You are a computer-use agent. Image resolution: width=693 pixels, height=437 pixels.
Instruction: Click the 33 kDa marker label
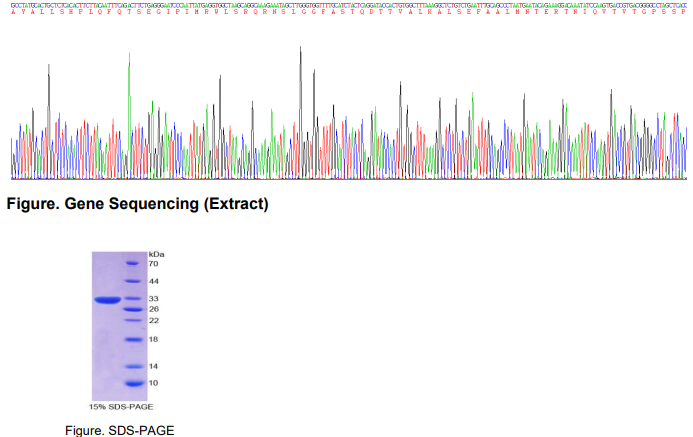click(154, 299)
